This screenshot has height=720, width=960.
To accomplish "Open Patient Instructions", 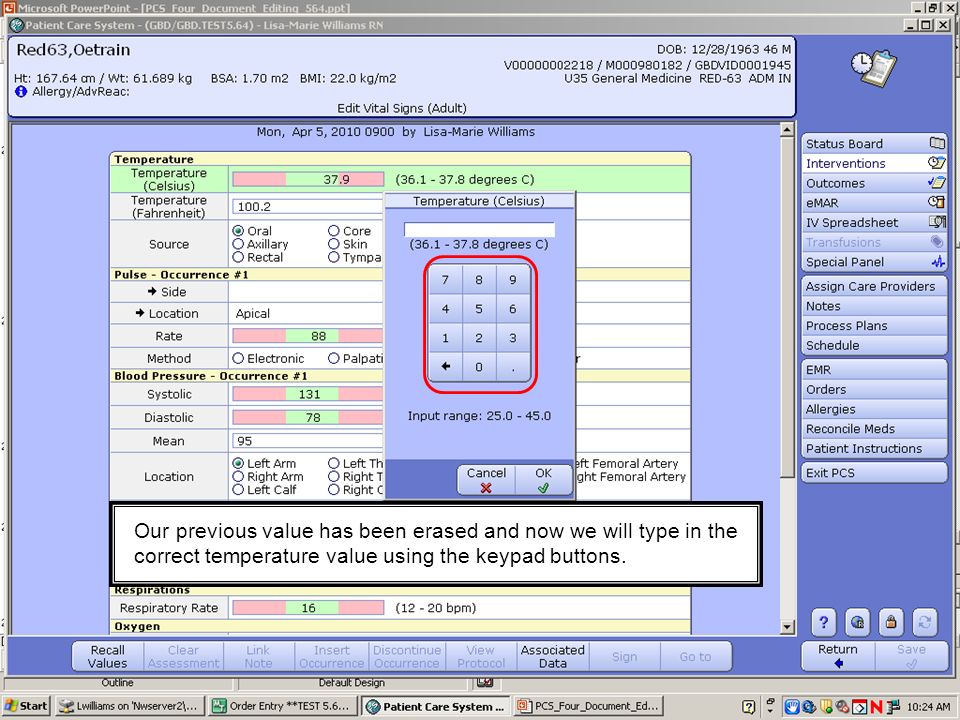I will tap(874, 448).
